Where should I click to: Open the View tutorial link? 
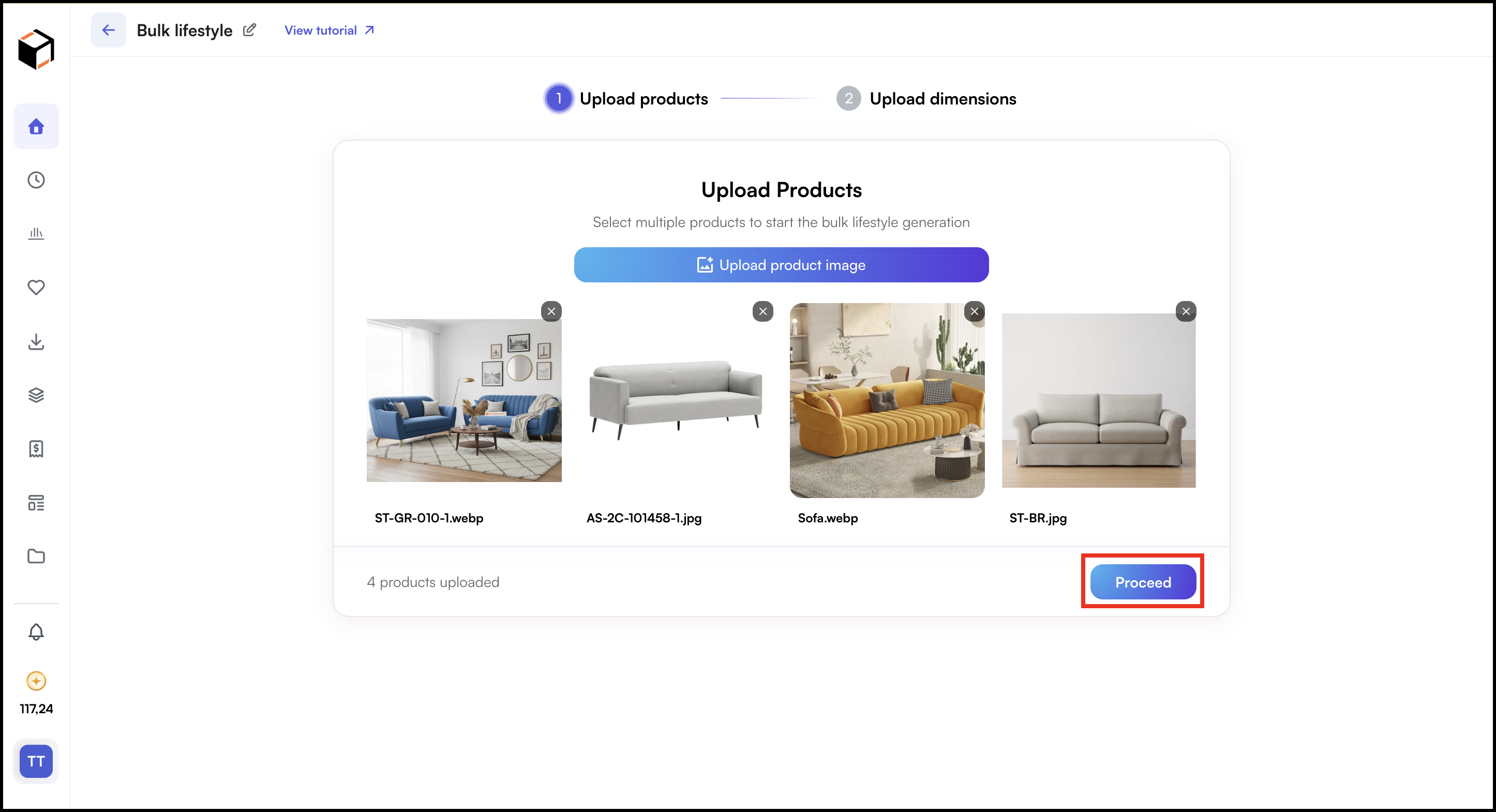tap(330, 30)
